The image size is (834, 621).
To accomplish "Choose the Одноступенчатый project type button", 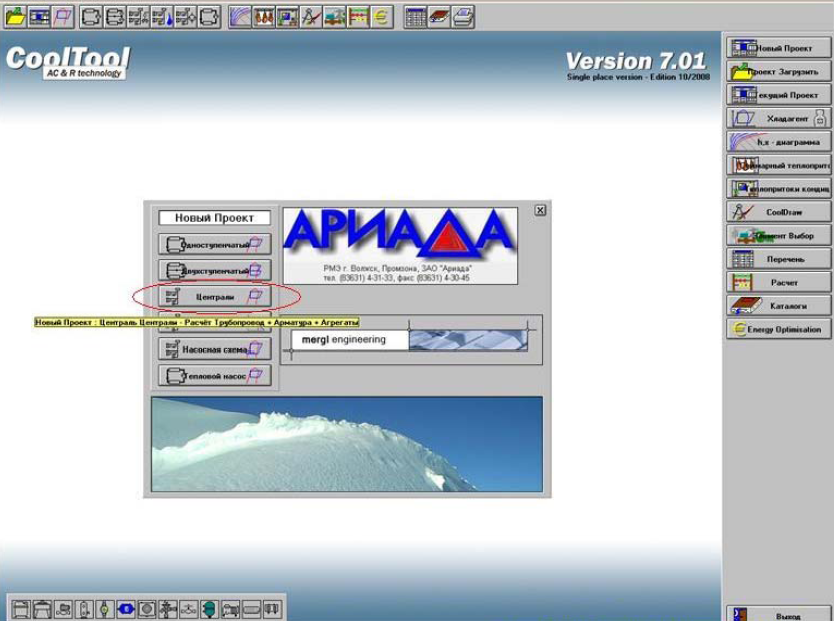I will pyautogui.click(x=214, y=245).
